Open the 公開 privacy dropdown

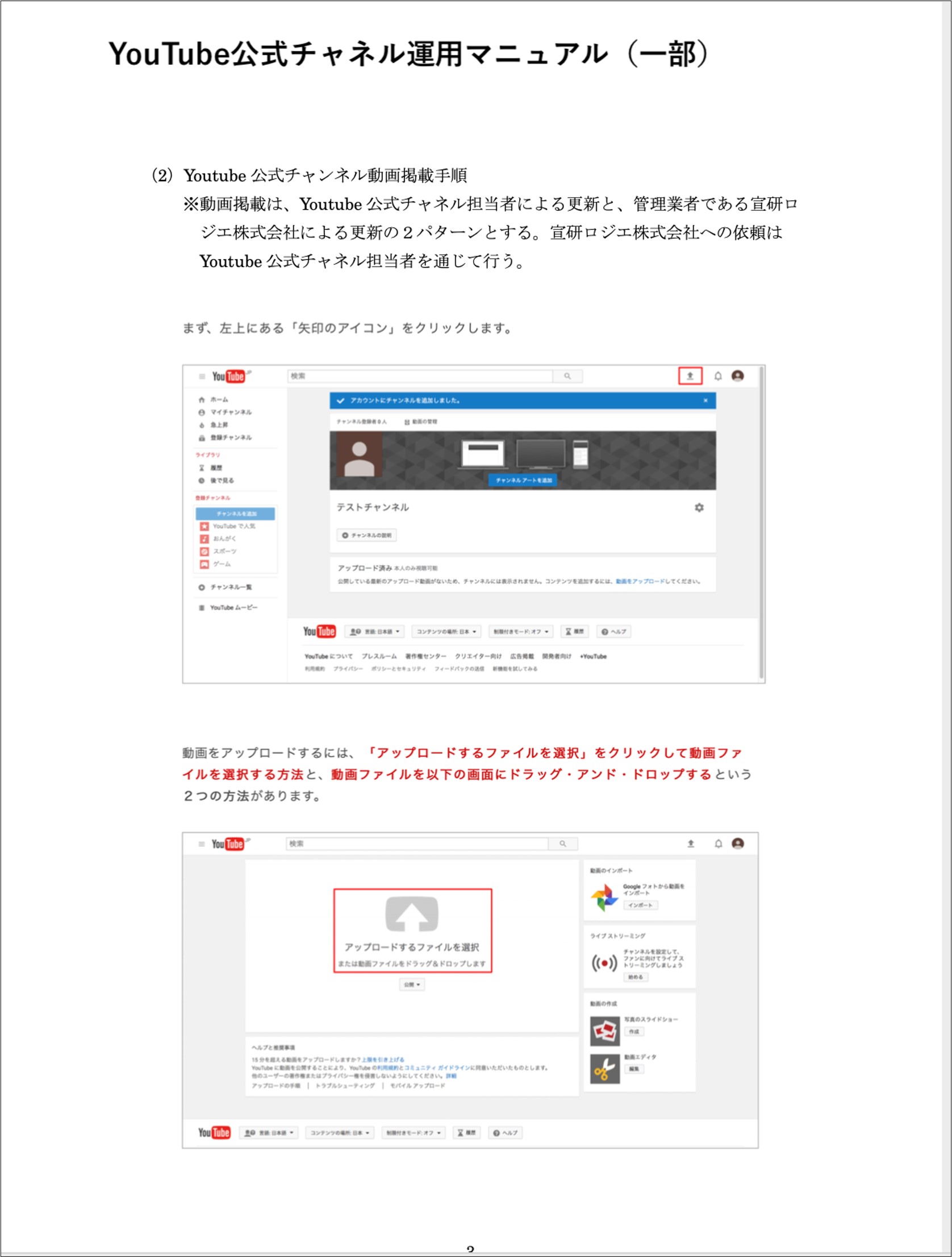[412, 984]
